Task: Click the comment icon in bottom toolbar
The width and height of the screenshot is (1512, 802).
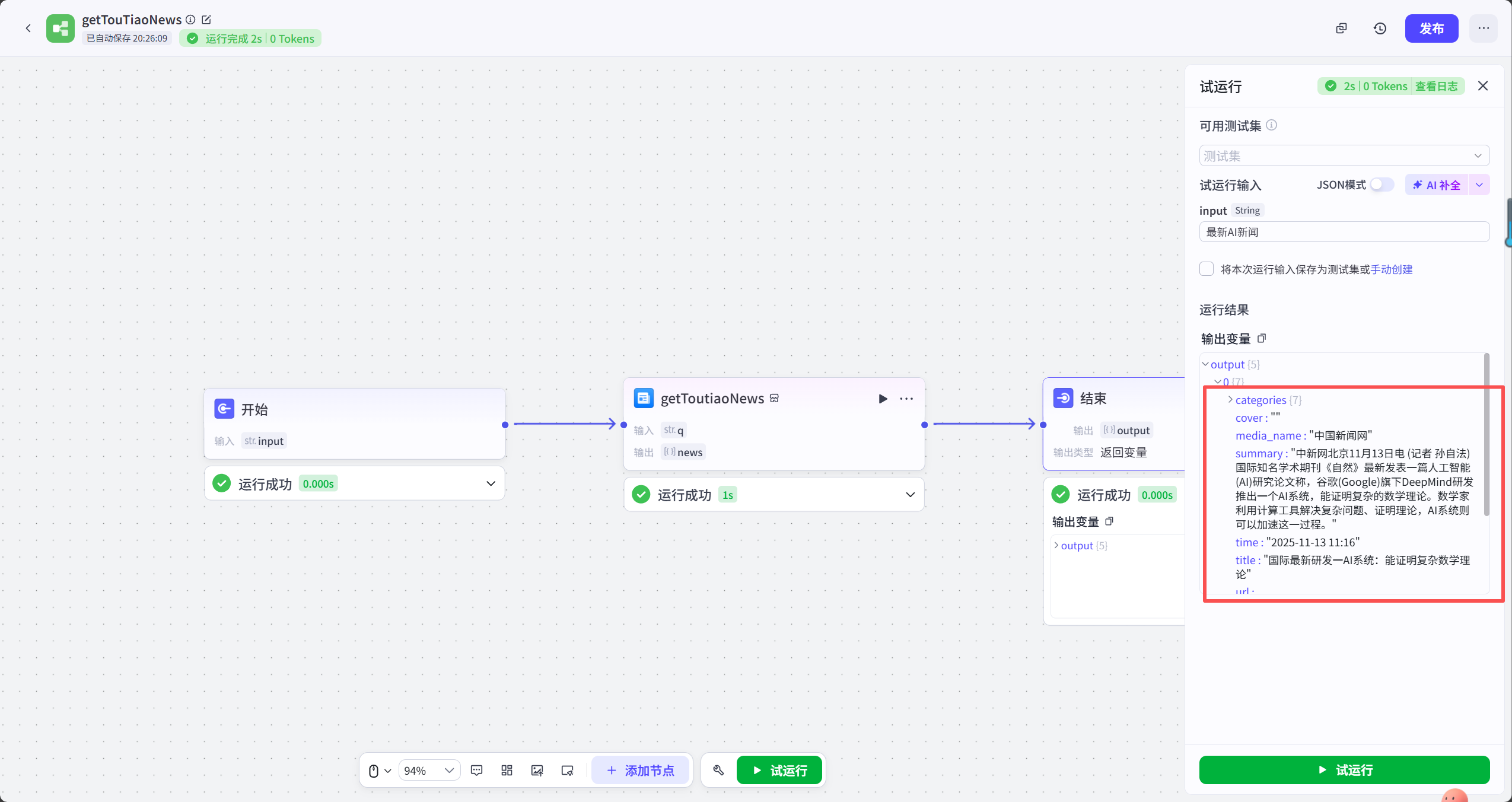Action: pos(476,770)
